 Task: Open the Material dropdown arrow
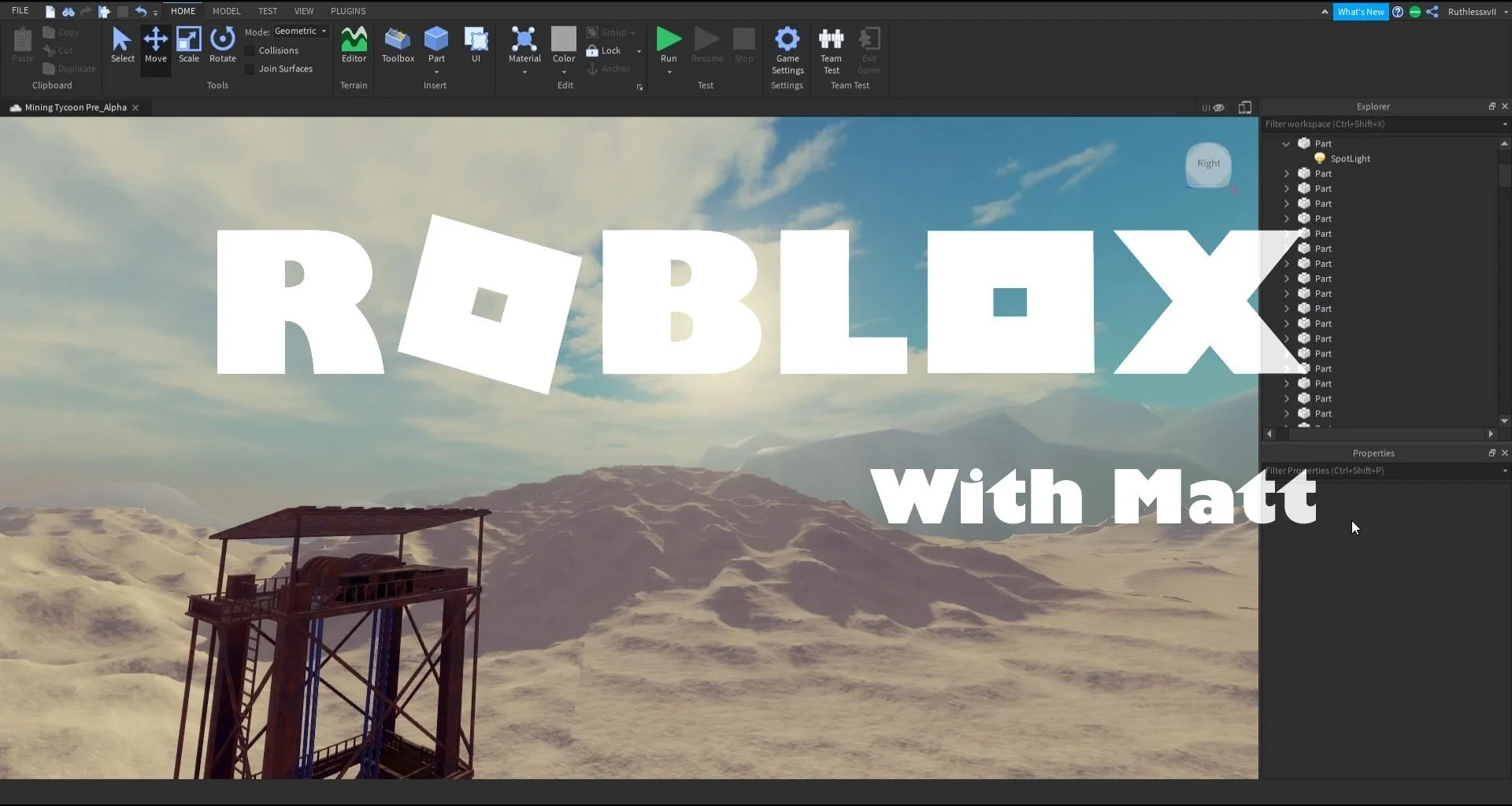pyautogui.click(x=524, y=72)
